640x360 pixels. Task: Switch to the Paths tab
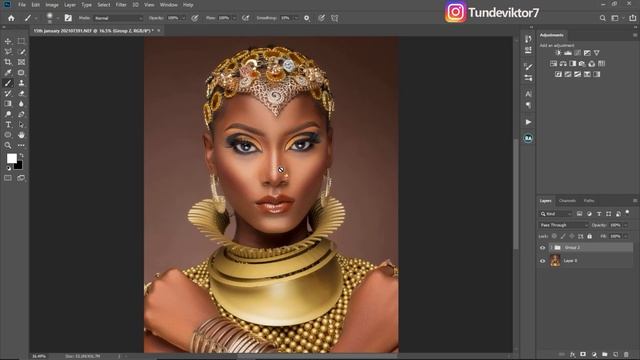tap(589, 201)
